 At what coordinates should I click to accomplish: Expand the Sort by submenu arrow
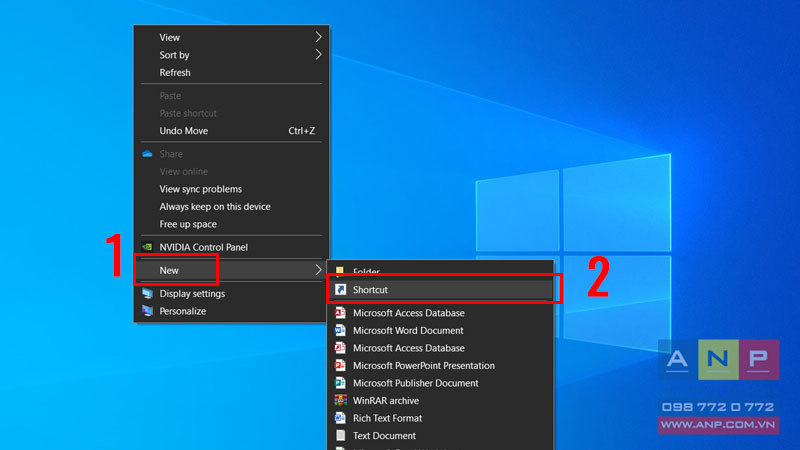(318, 55)
